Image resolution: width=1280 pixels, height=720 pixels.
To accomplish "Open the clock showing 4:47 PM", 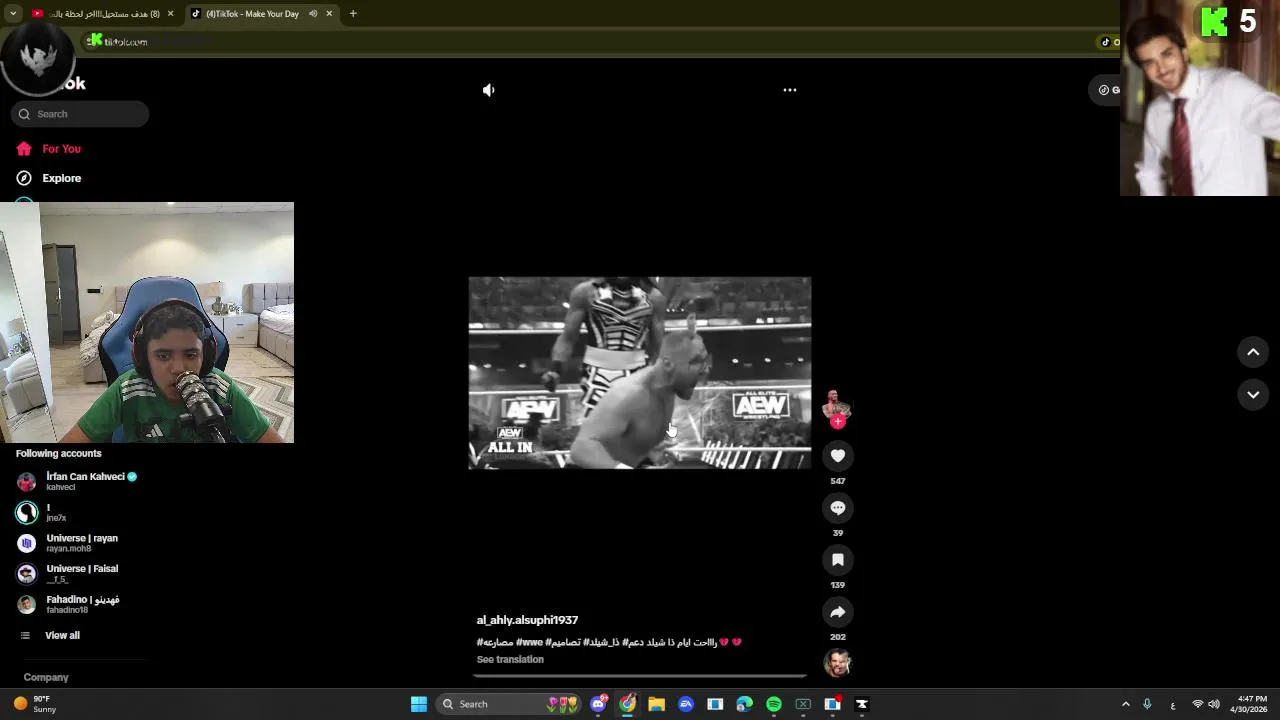I will coord(1251,704).
